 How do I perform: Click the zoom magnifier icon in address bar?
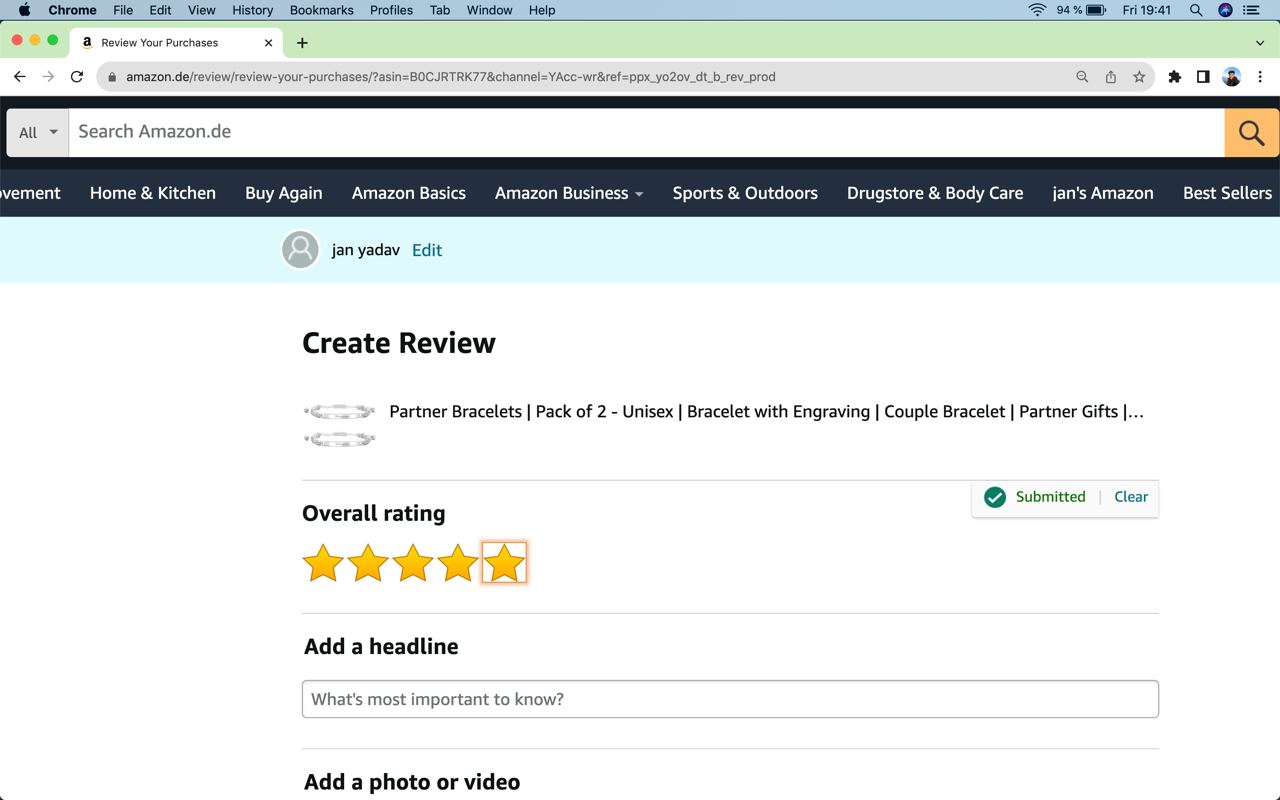click(x=1082, y=77)
